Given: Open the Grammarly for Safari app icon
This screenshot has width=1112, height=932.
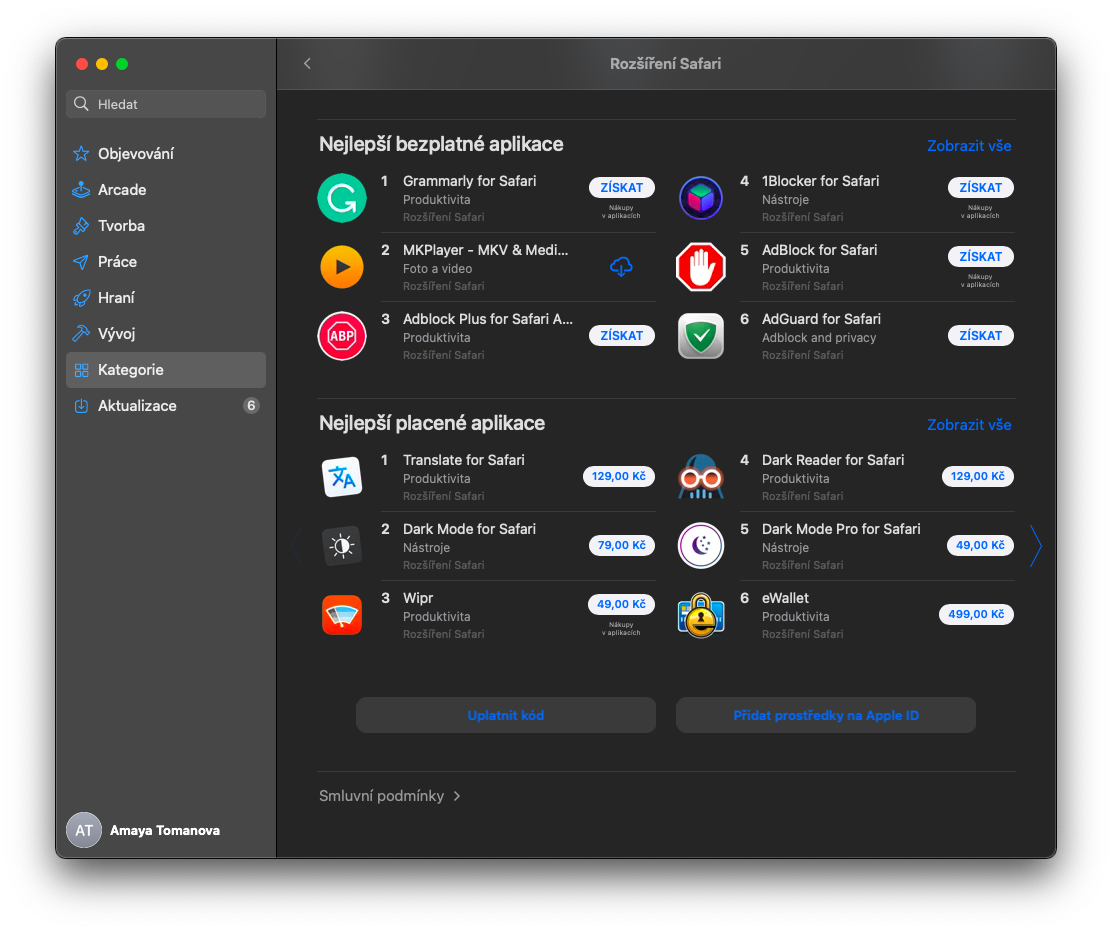Looking at the screenshot, I should click(342, 198).
